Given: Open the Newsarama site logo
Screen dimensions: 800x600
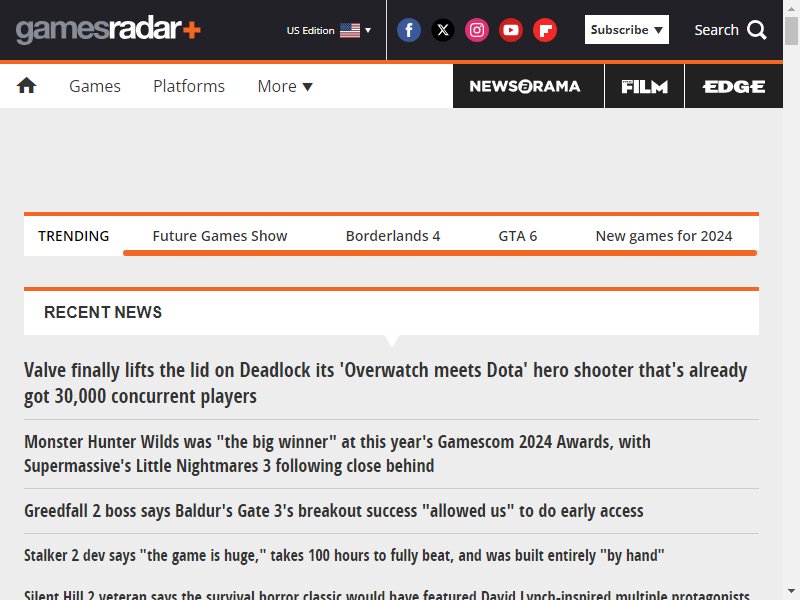Looking at the screenshot, I should pyautogui.click(x=525, y=86).
